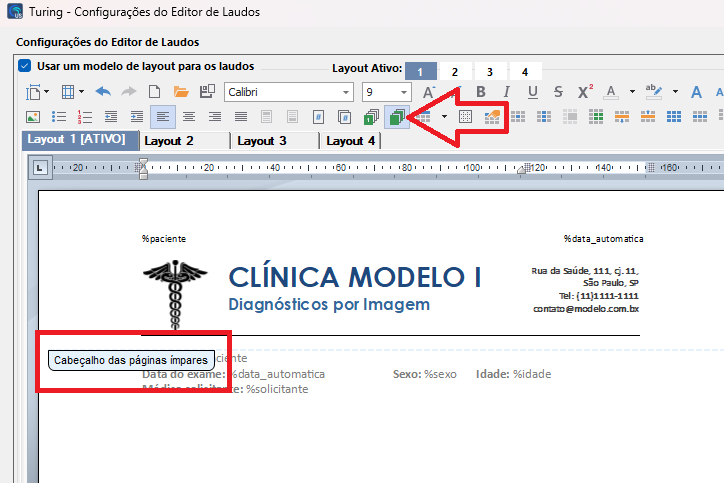Apply numbered list formatting
The image size is (724, 483).
coord(85,117)
